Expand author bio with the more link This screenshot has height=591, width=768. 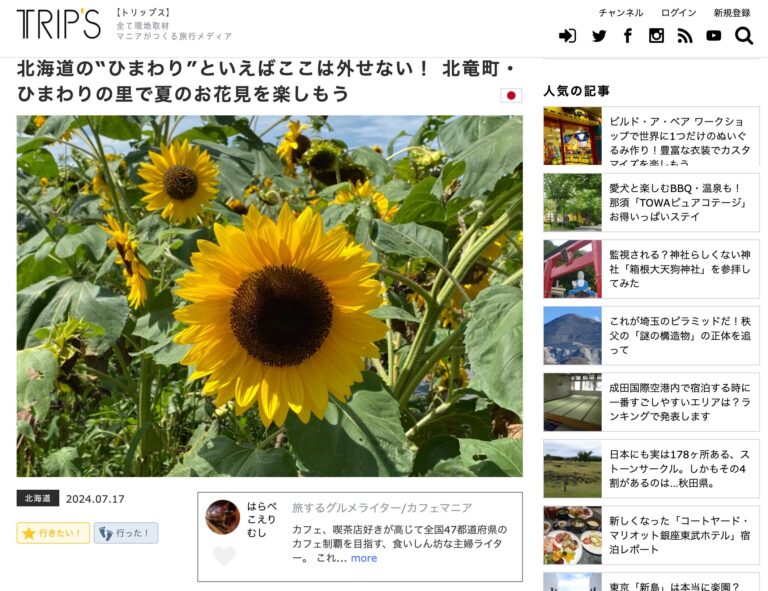coord(364,558)
